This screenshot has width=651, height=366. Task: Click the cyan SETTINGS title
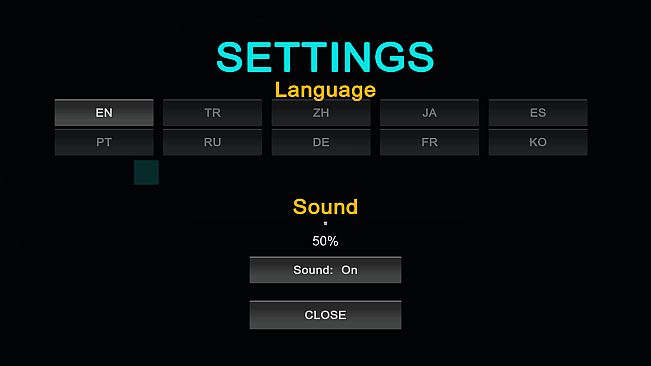pos(326,57)
